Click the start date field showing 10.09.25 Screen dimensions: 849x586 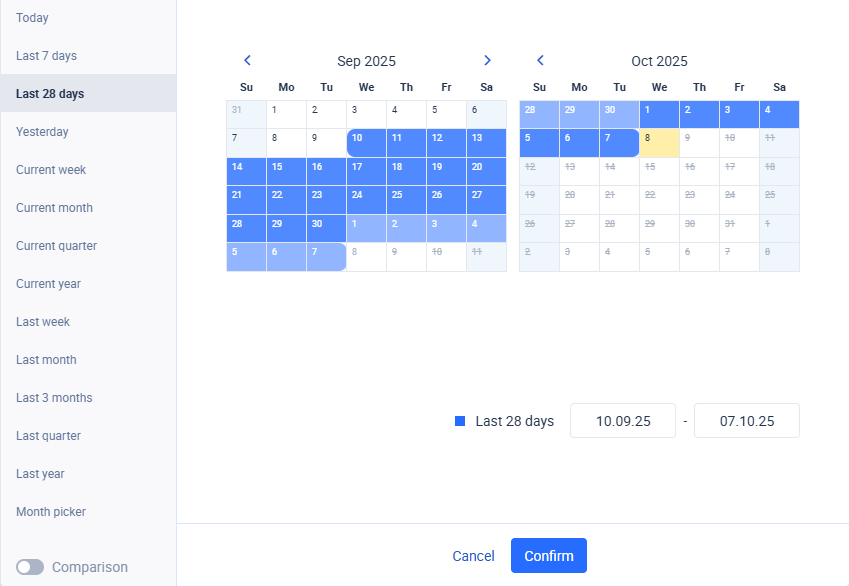click(622, 420)
